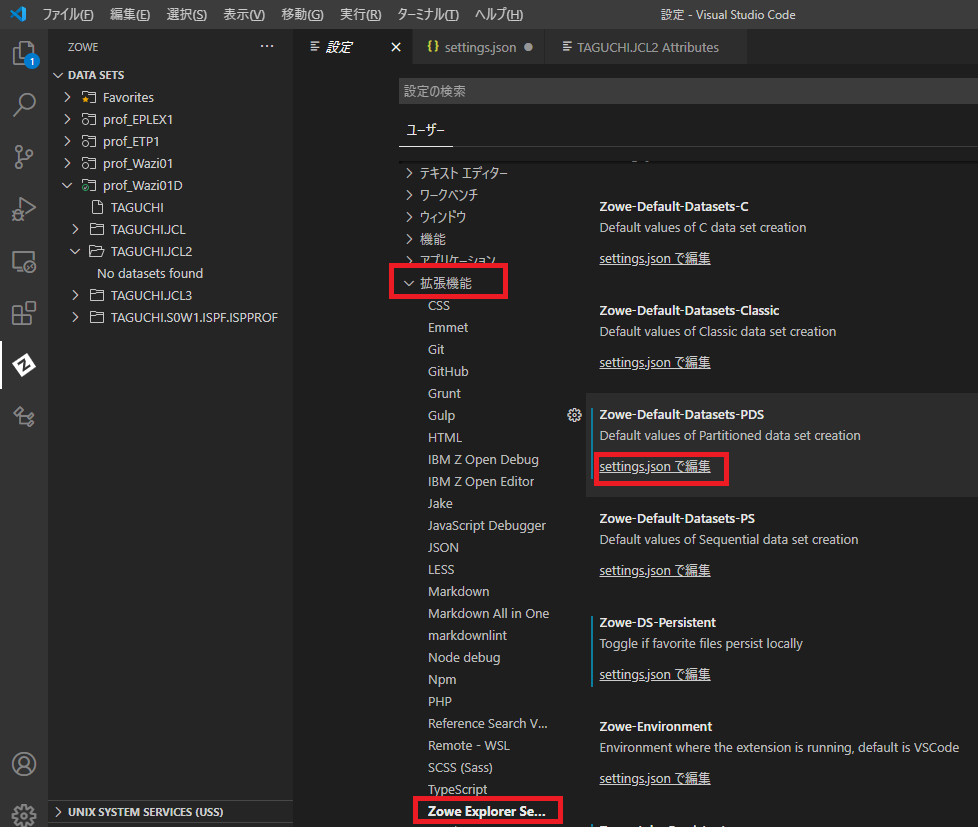
Task: Select the GitHub extension settings
Action: tap(448, 372)
